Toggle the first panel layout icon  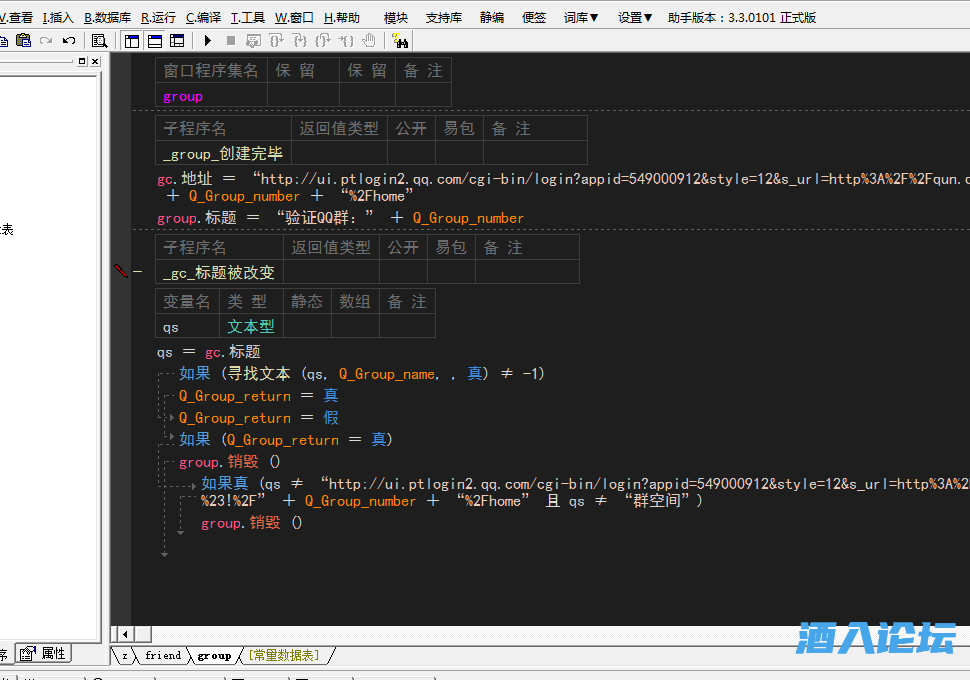point(132,41)
